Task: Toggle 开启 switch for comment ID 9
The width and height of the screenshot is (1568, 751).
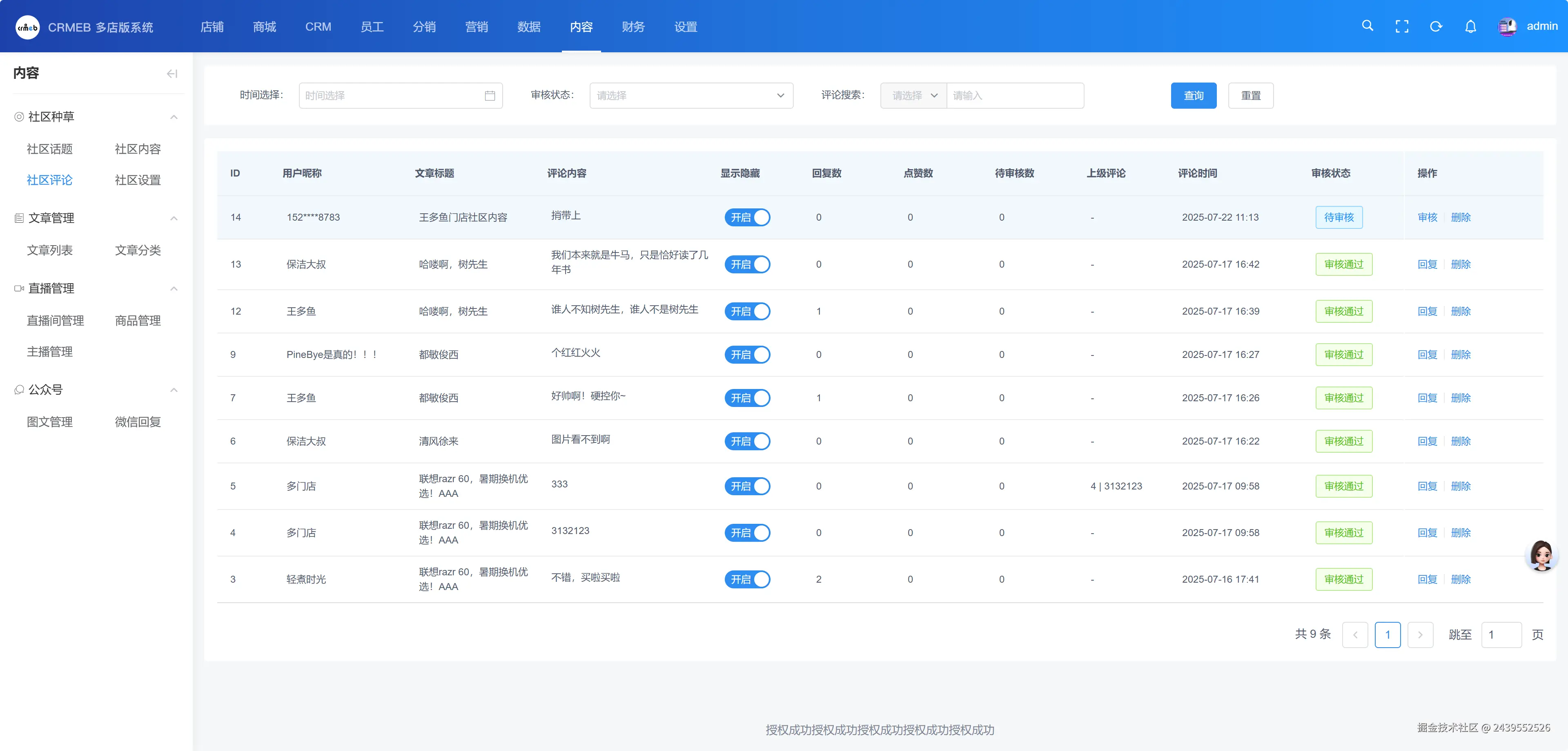Action: tap(747, 355)
